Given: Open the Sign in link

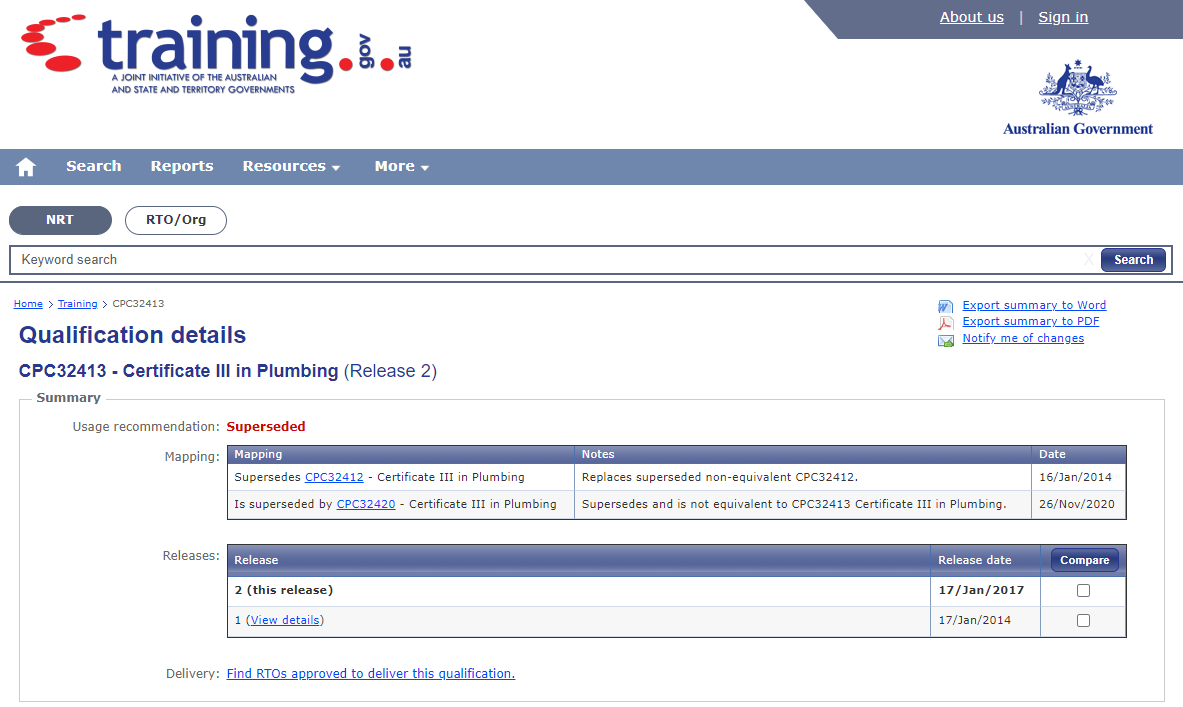Looking at the screenshot, I should 1063,17.
